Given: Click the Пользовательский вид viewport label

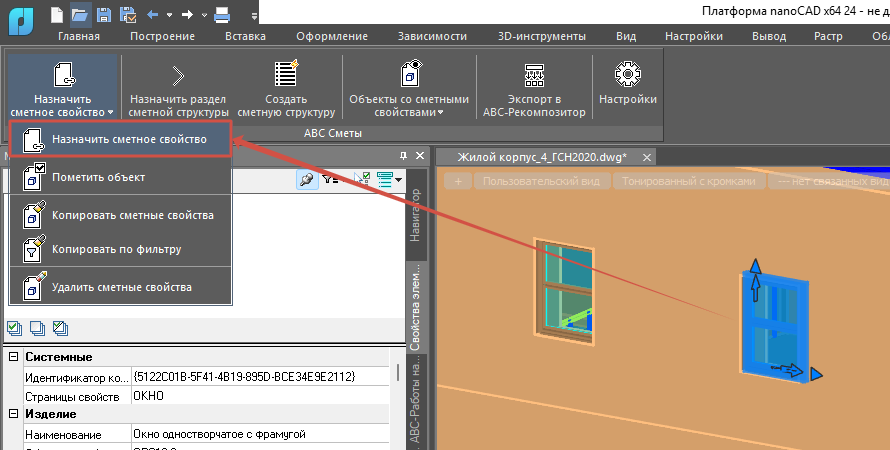Looking at the screenshot, I should pyautogui.click(x=541, y=182).
